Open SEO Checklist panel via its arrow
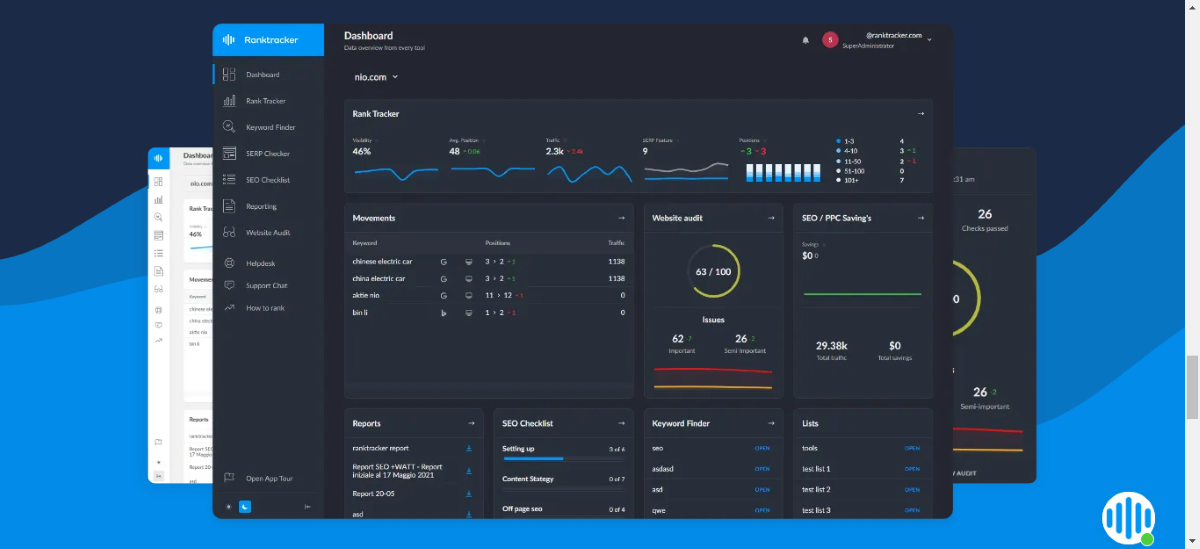 pyautogui.click(x=621, y=424)
